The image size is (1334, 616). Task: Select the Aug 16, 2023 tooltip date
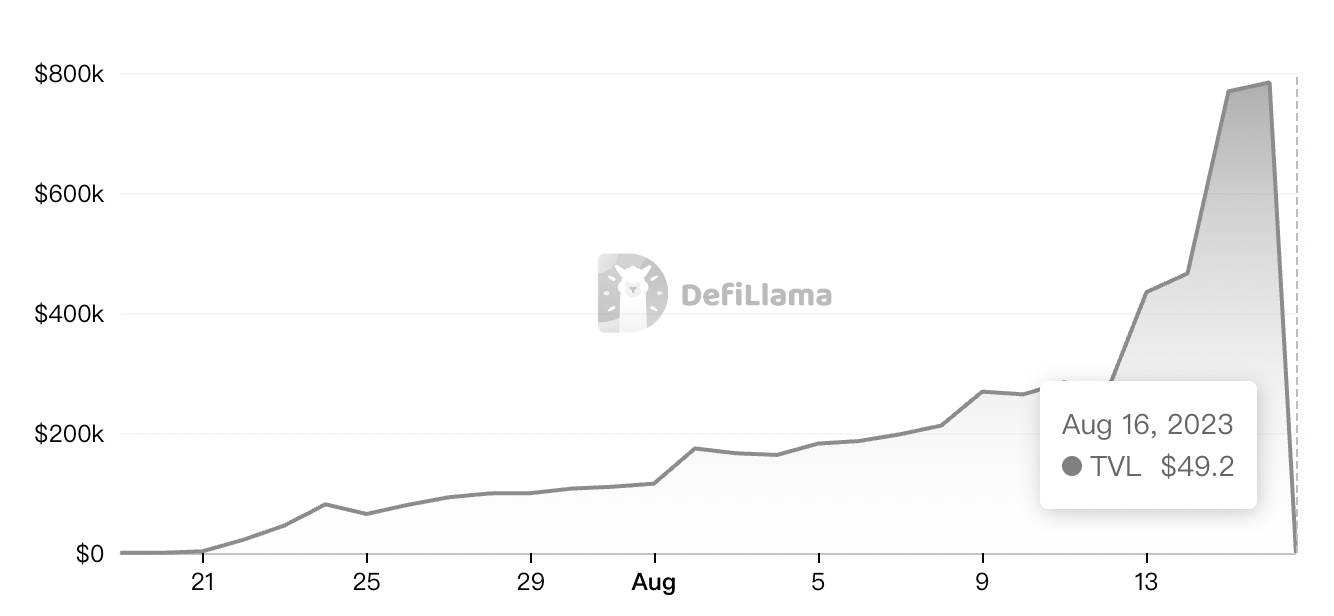click(x=1147, y=424)
